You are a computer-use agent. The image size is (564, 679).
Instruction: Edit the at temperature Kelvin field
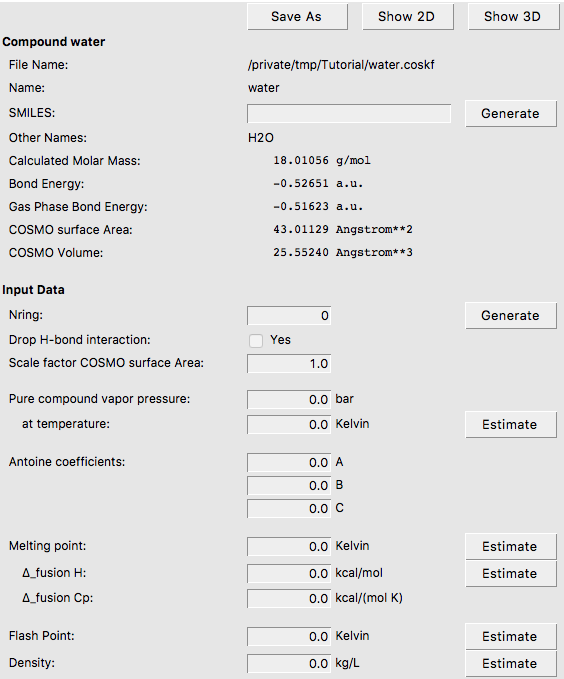pyautogui.click(x=289, y=424)
